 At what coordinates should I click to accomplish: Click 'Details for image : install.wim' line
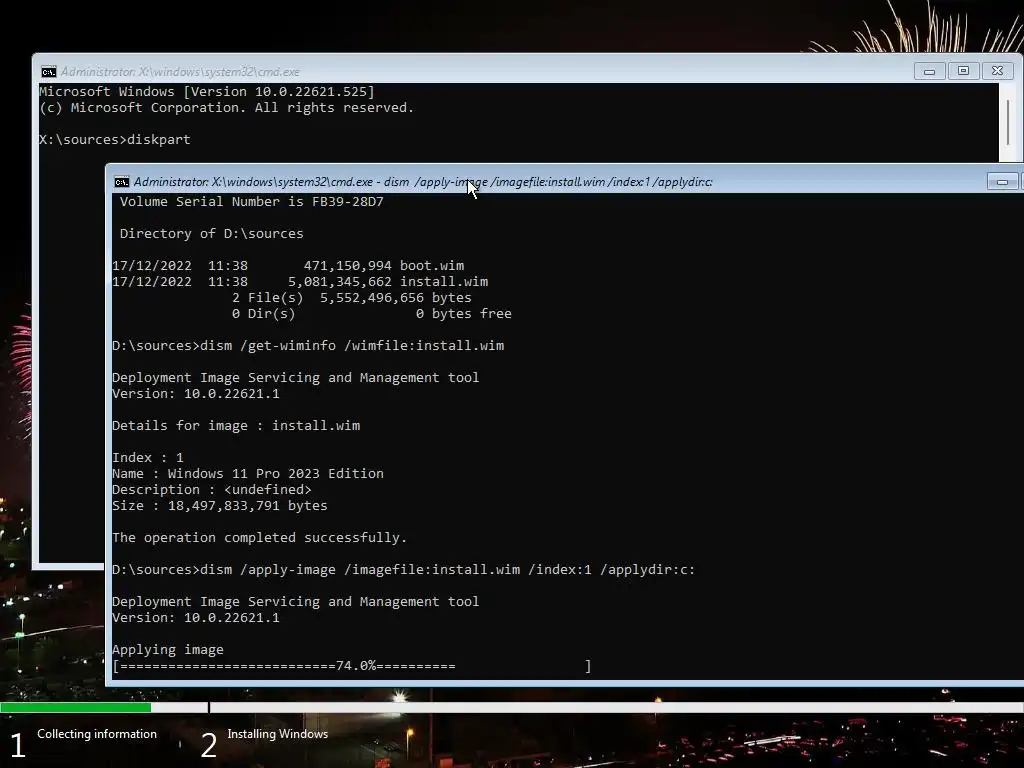pos(236,426)
